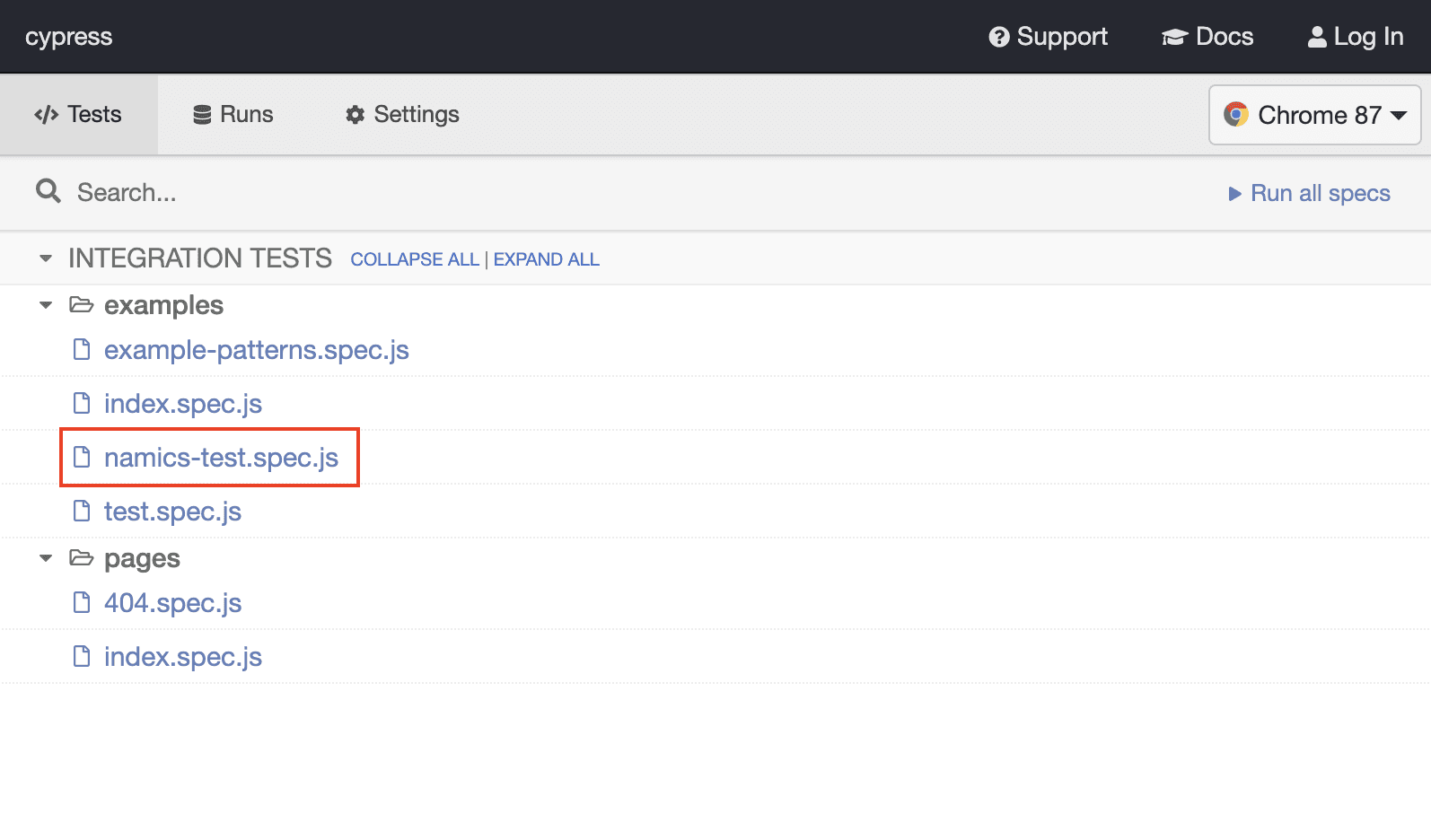Open the namics-test.spec.js spec file
The width and height of the screenshot is (1431, 840).
point(221,458)
